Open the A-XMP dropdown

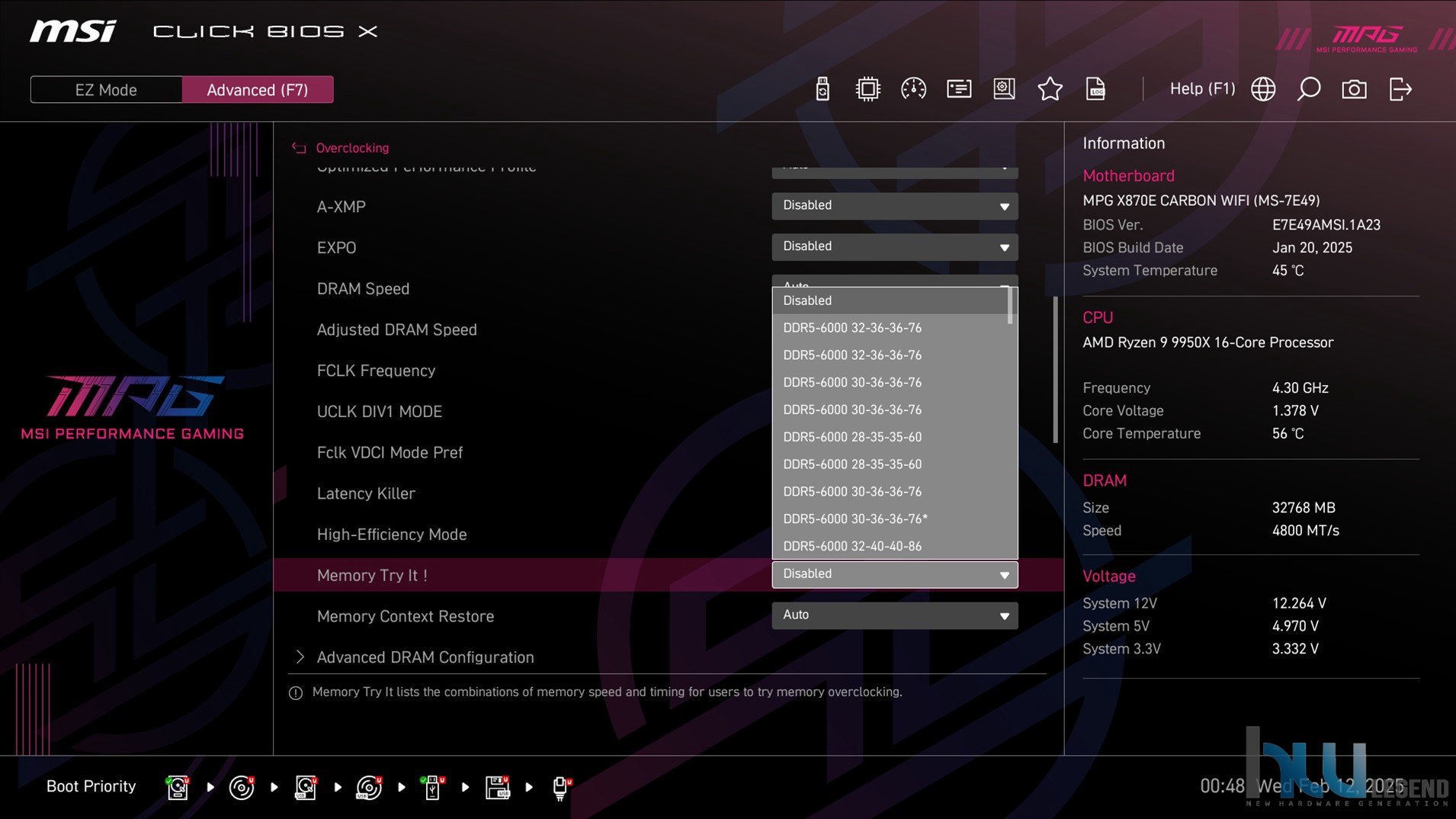[x=894, y=206]
